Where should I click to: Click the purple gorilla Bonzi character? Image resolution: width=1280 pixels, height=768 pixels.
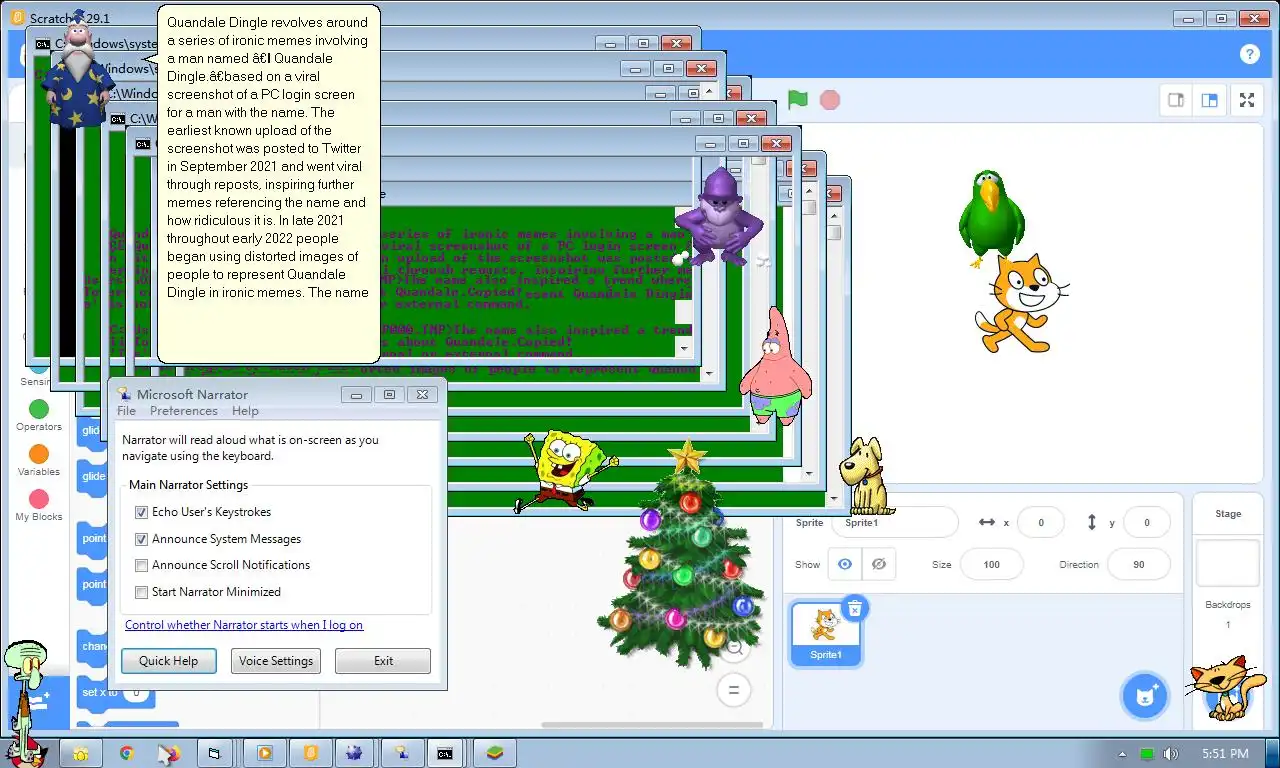[x=719, y=217]
